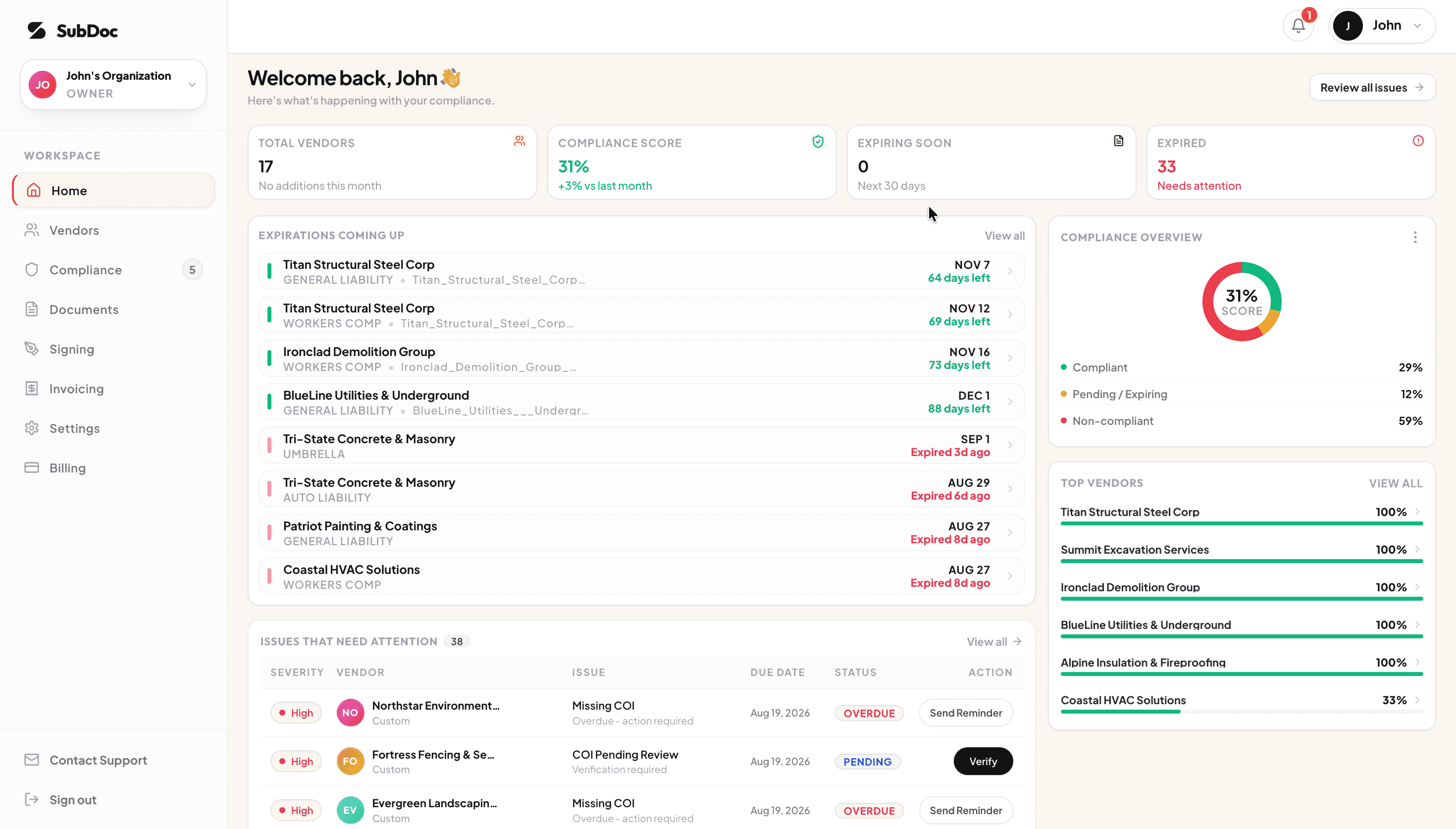
Task: Open Invoicing page
Action: point(113,388)
